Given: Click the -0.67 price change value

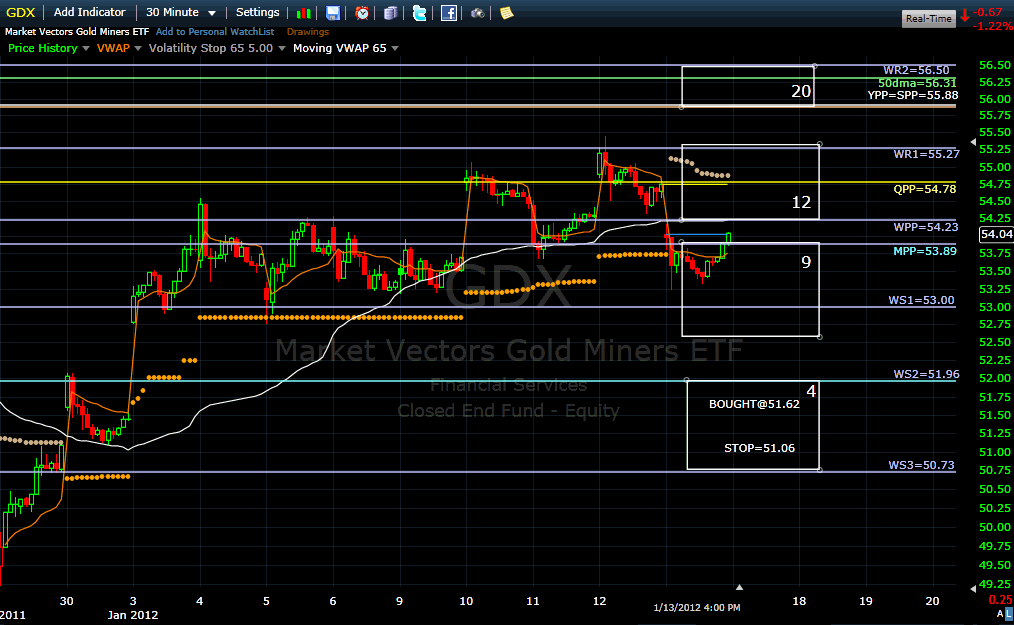Looking at the screenshot, I should point(988,12).
